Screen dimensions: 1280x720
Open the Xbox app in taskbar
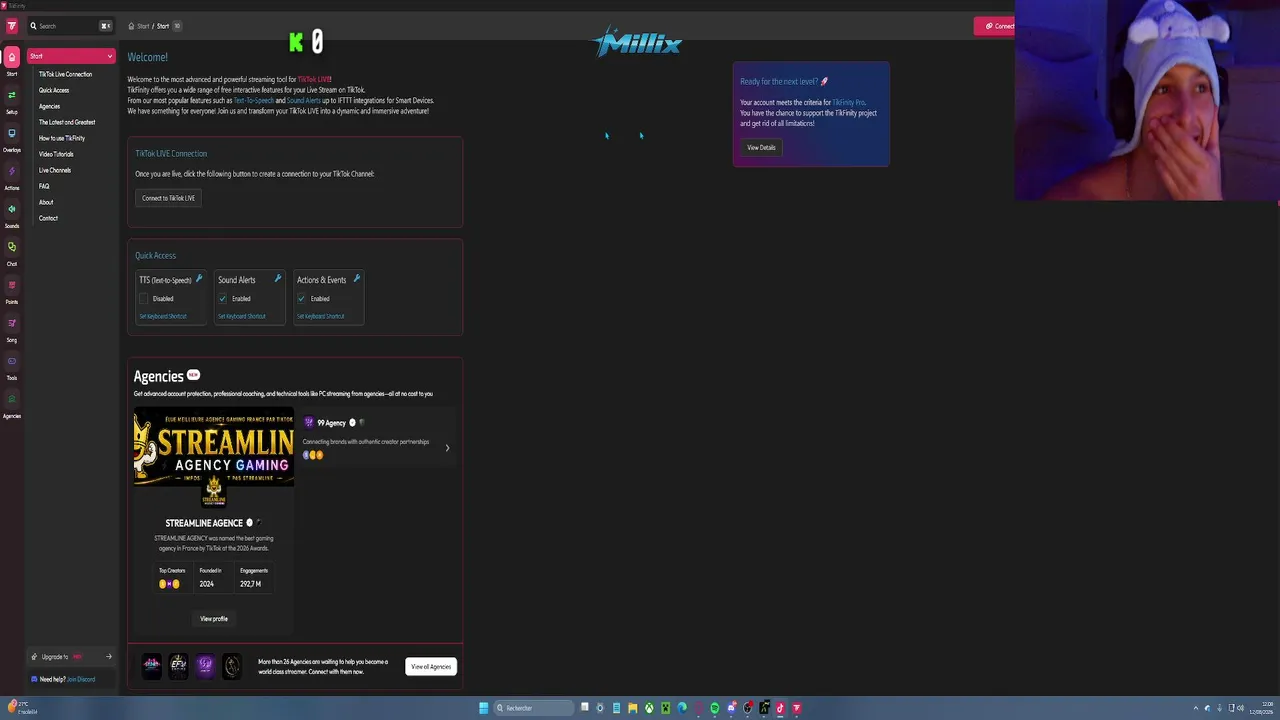pos(649,708)
